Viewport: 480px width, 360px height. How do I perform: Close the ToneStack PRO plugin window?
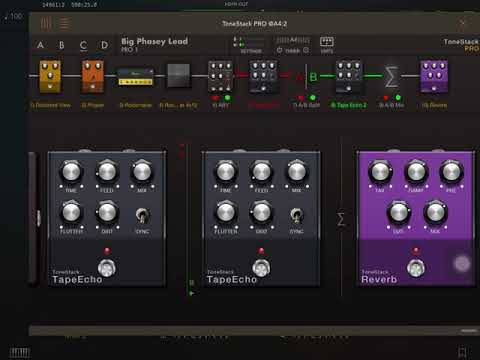coord(462,23)
